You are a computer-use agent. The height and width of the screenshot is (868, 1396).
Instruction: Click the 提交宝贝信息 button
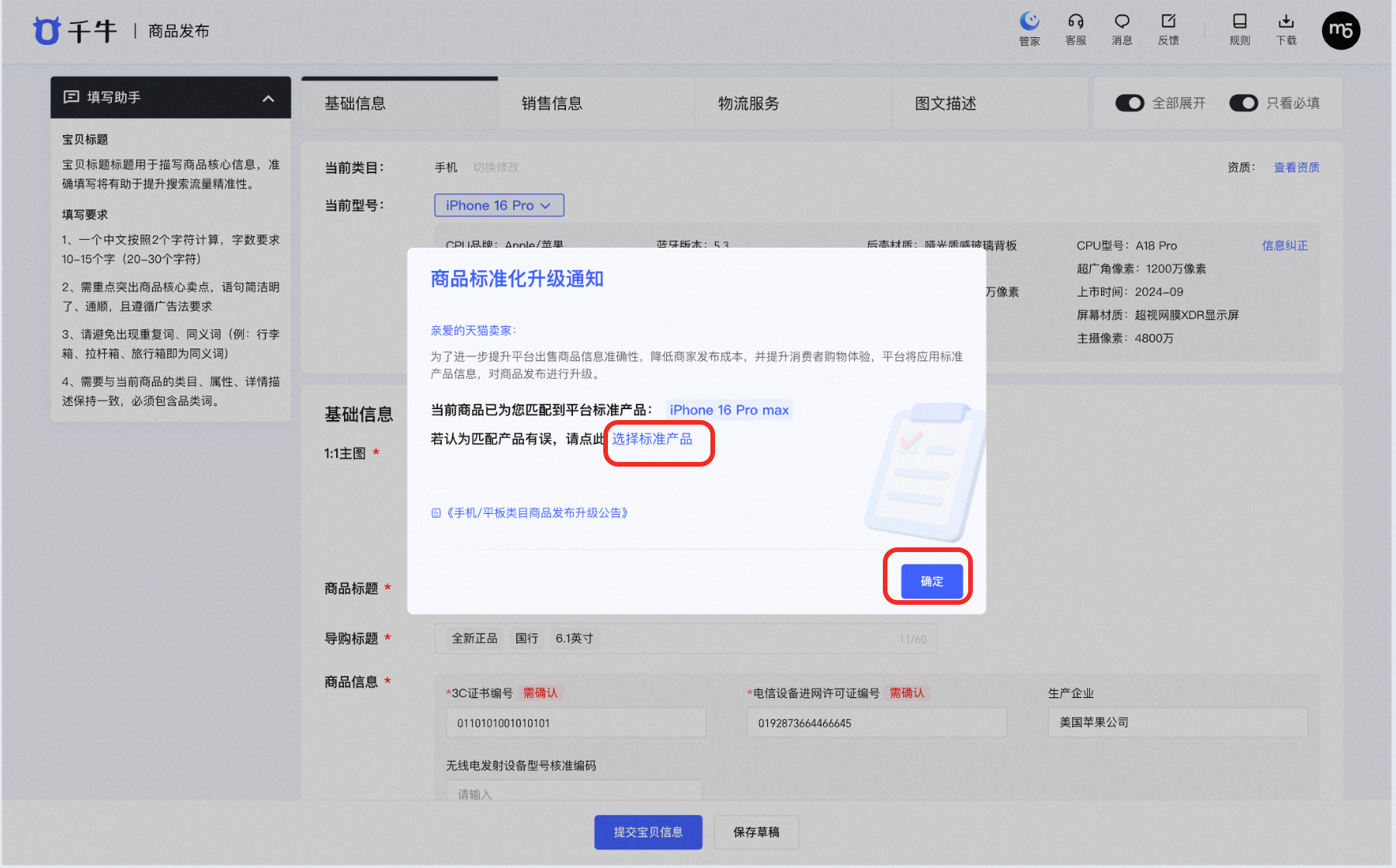(x=648, y=832)
